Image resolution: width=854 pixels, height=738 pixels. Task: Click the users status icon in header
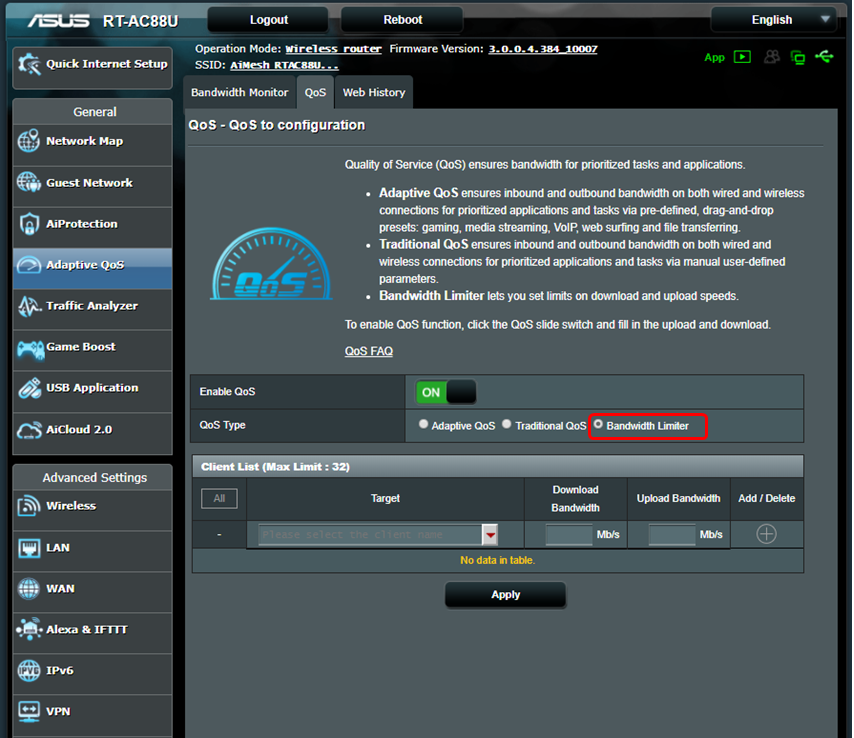tap(772, 57)
